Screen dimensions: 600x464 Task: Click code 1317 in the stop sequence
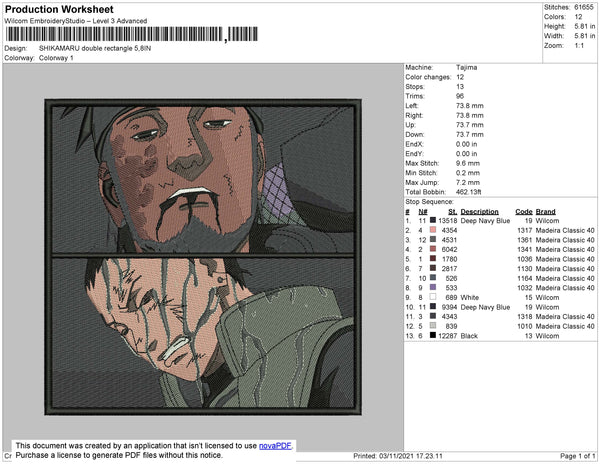(525, 230)
